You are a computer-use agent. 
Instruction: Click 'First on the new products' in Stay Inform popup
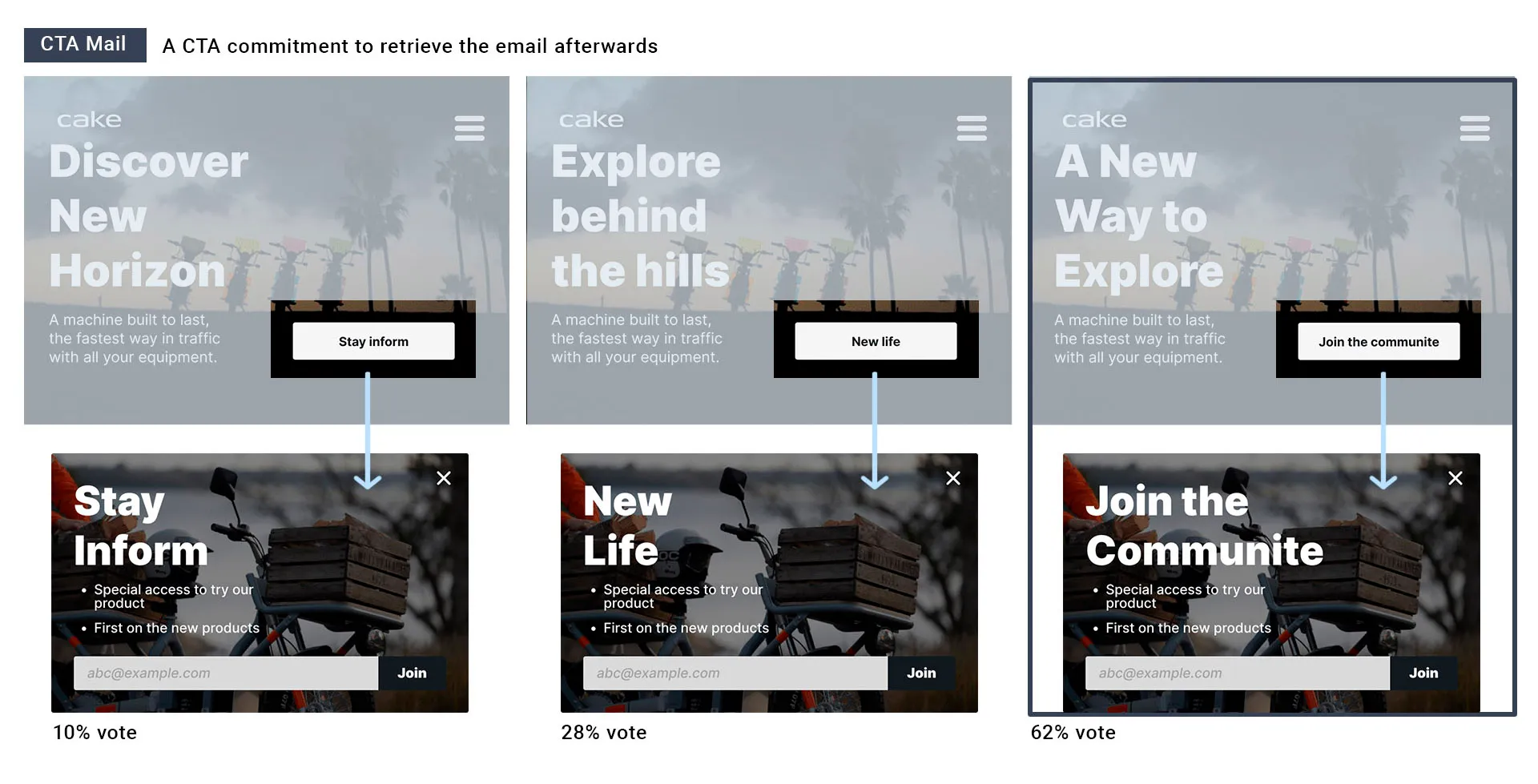(177, 628)
